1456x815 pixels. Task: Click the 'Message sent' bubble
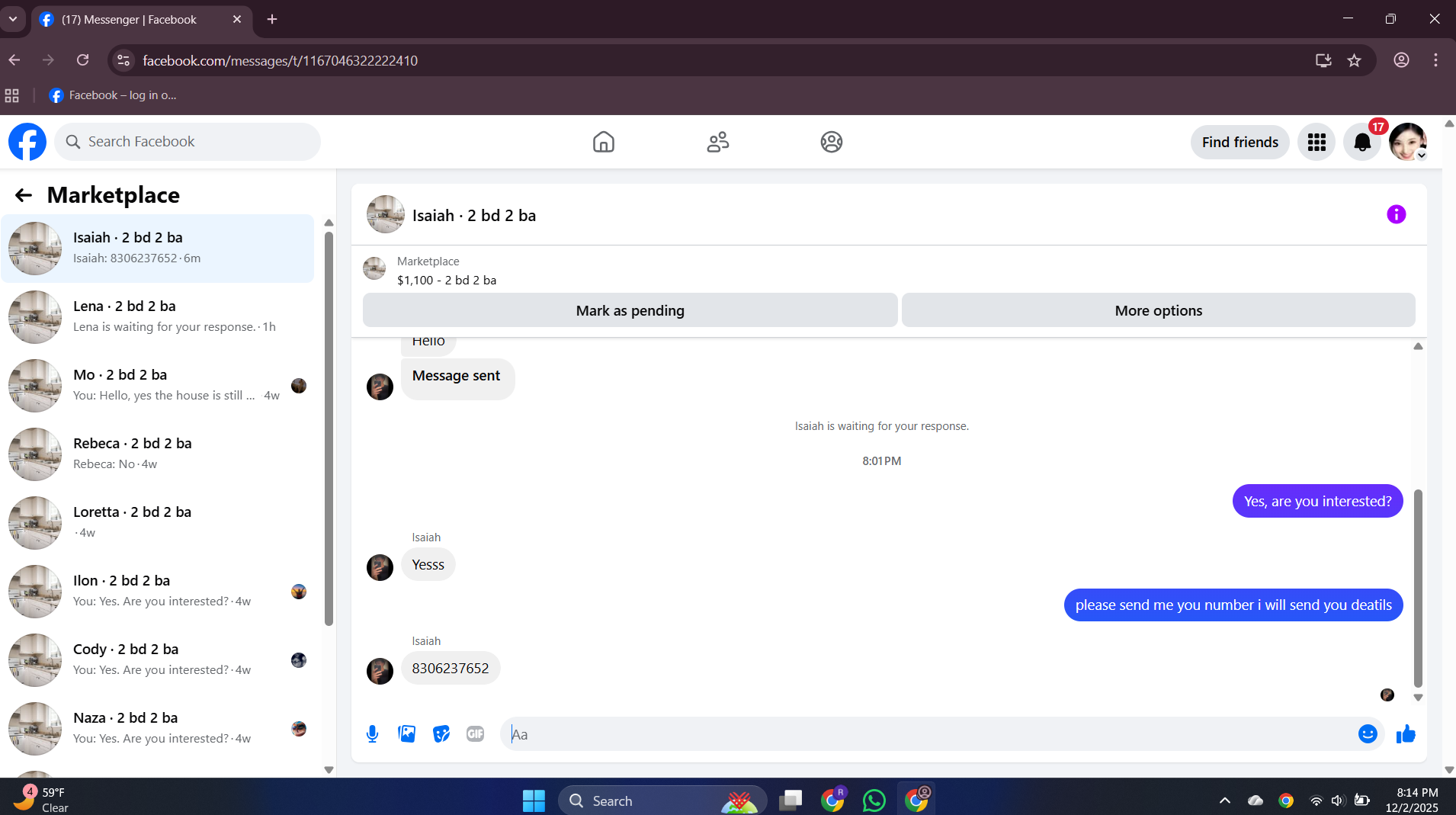coord(457,379)
